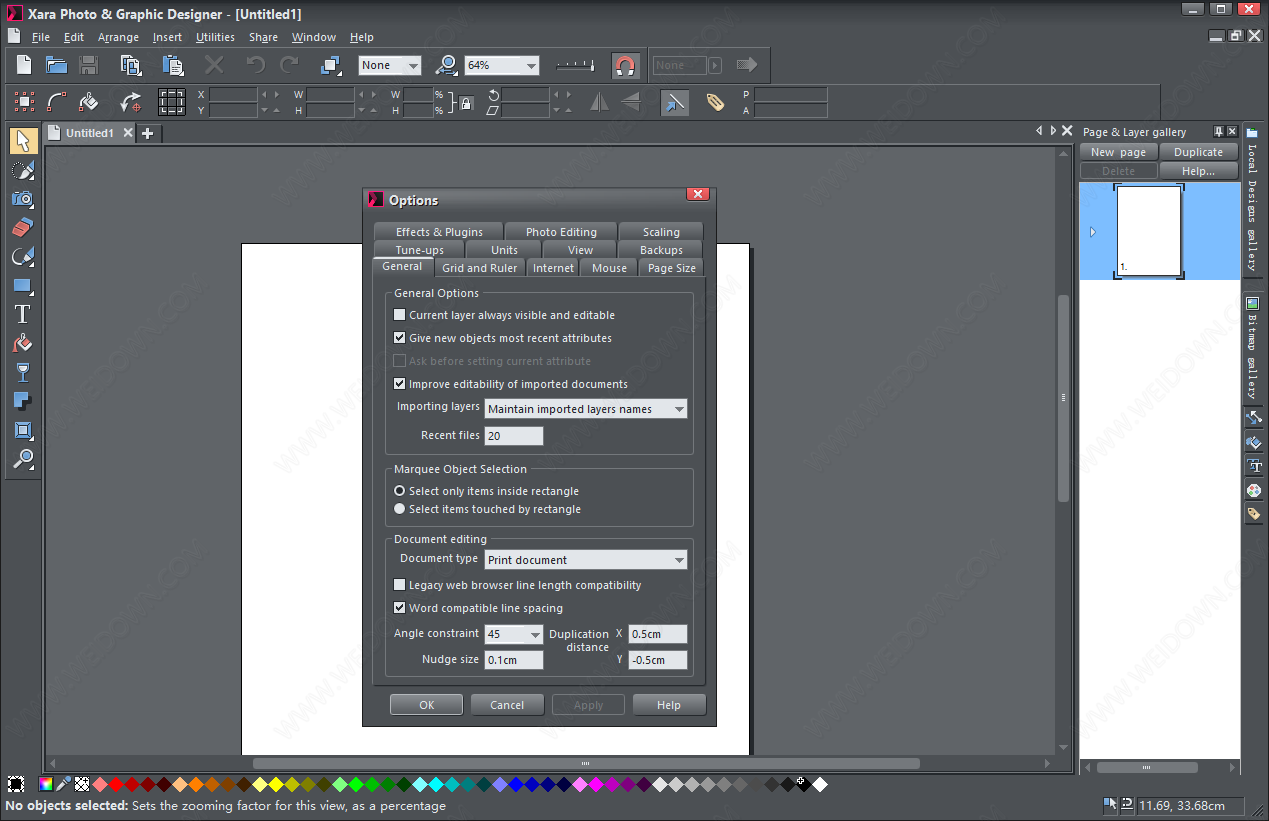This screenshot has height=821, width=1269.
Task: Choose the Photo tool camera icon
Action: [x=23, y=199]
